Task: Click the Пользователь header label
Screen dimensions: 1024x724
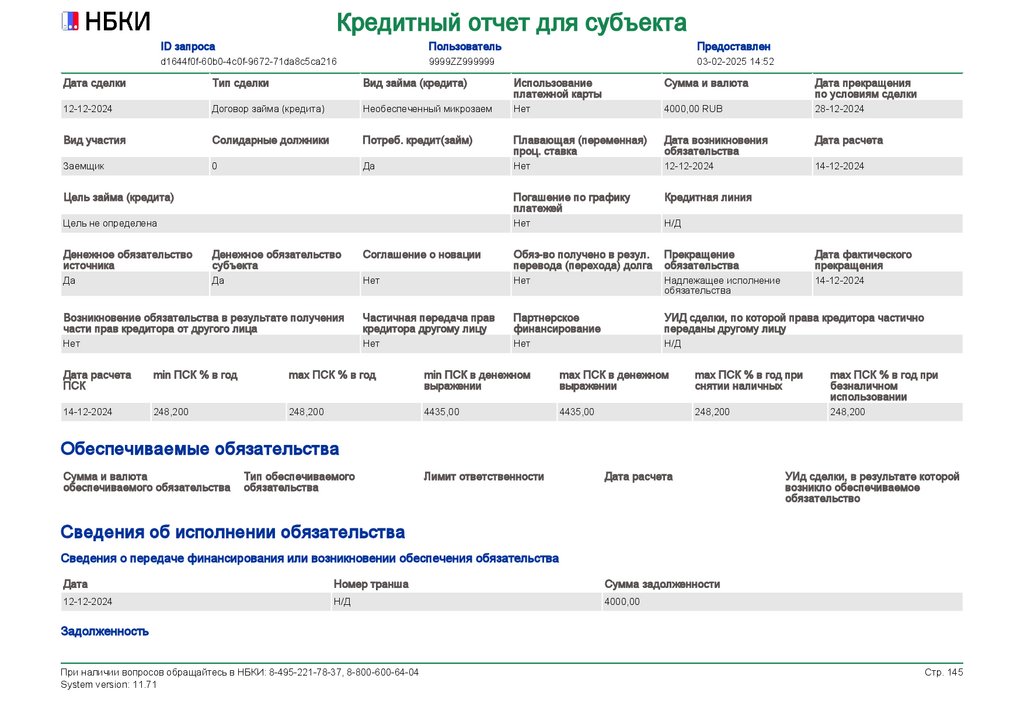Action: pos(465,46)
